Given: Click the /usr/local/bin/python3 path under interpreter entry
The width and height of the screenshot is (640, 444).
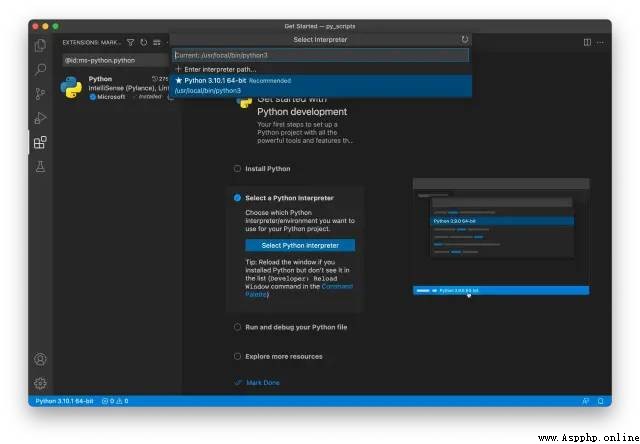Looking at the screenshot, I should 208,91.
